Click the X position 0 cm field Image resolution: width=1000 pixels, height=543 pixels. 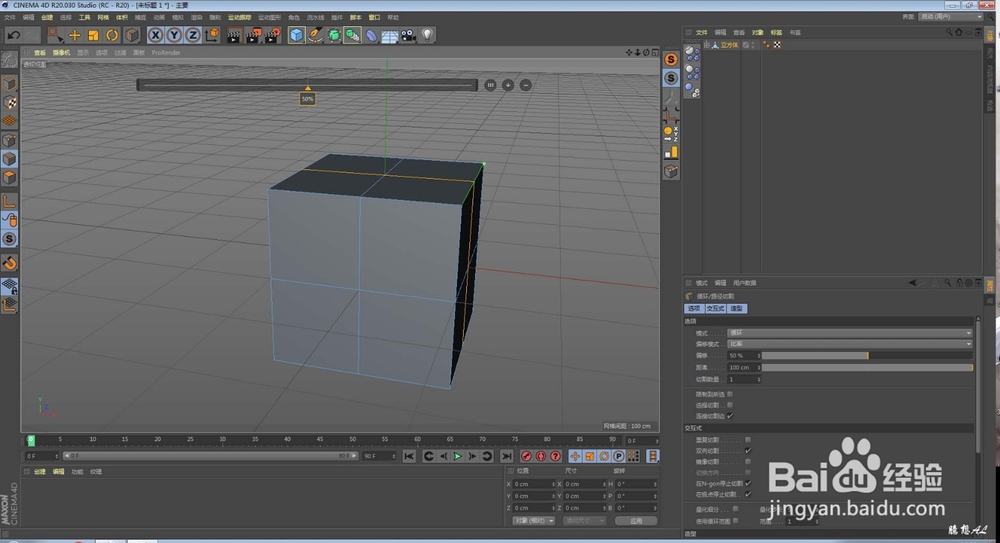click(x=534, y=484)
